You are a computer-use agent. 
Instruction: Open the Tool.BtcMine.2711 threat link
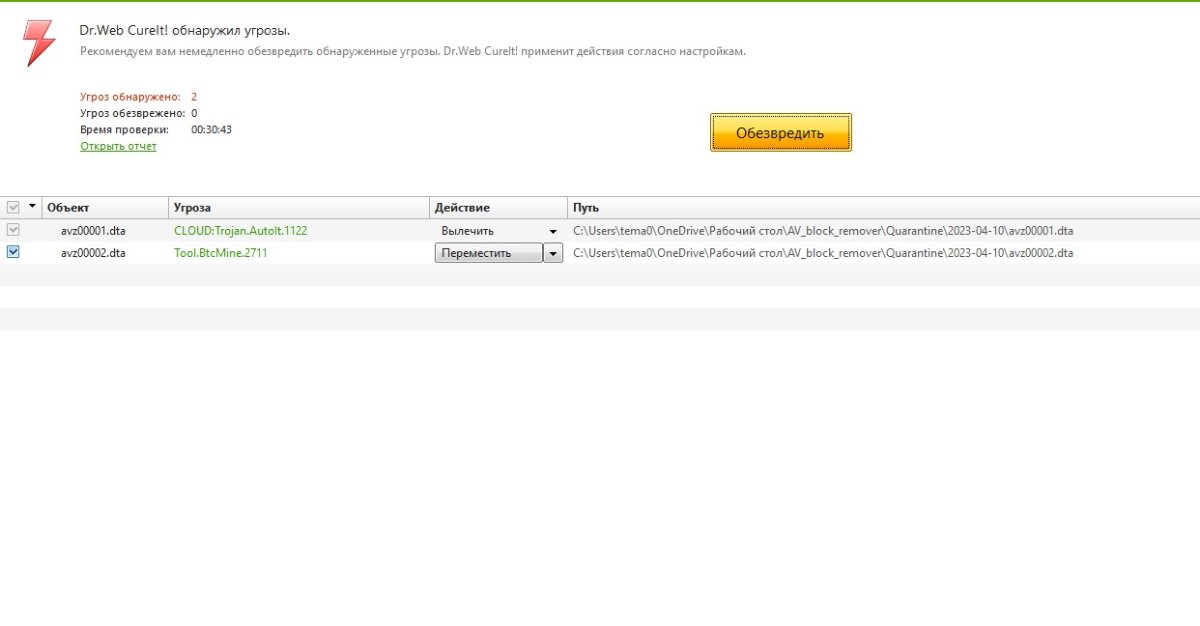(x=220, y=253)
